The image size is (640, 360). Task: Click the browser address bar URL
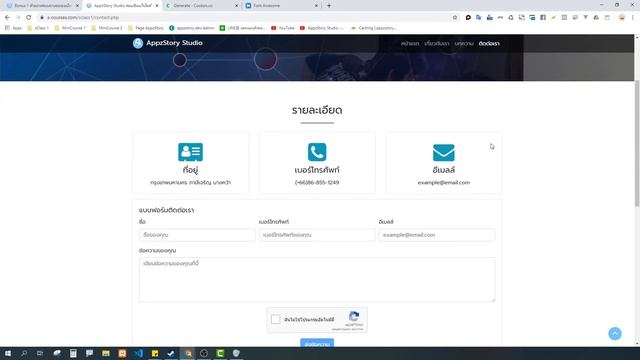coord(83,18)
